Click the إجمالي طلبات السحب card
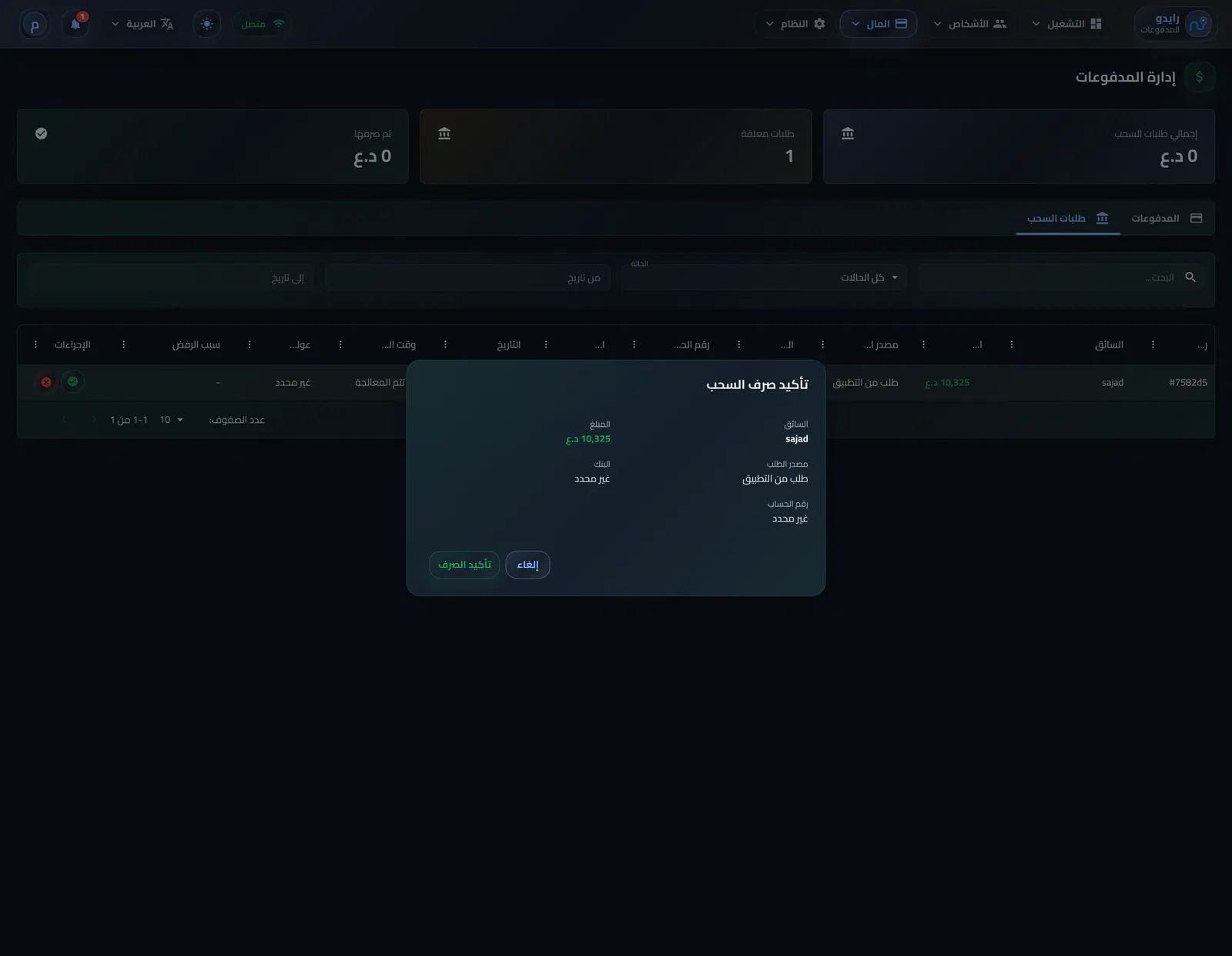The height and width of the screenshot is (956, 1232). [x=1019, y=146]
